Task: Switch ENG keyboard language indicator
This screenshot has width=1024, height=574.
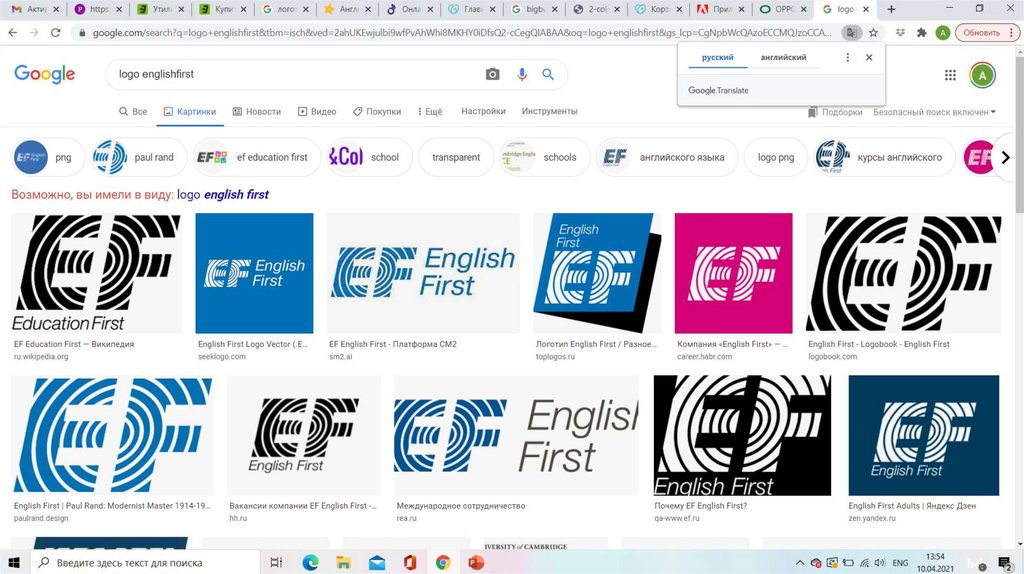Action: 901,562
